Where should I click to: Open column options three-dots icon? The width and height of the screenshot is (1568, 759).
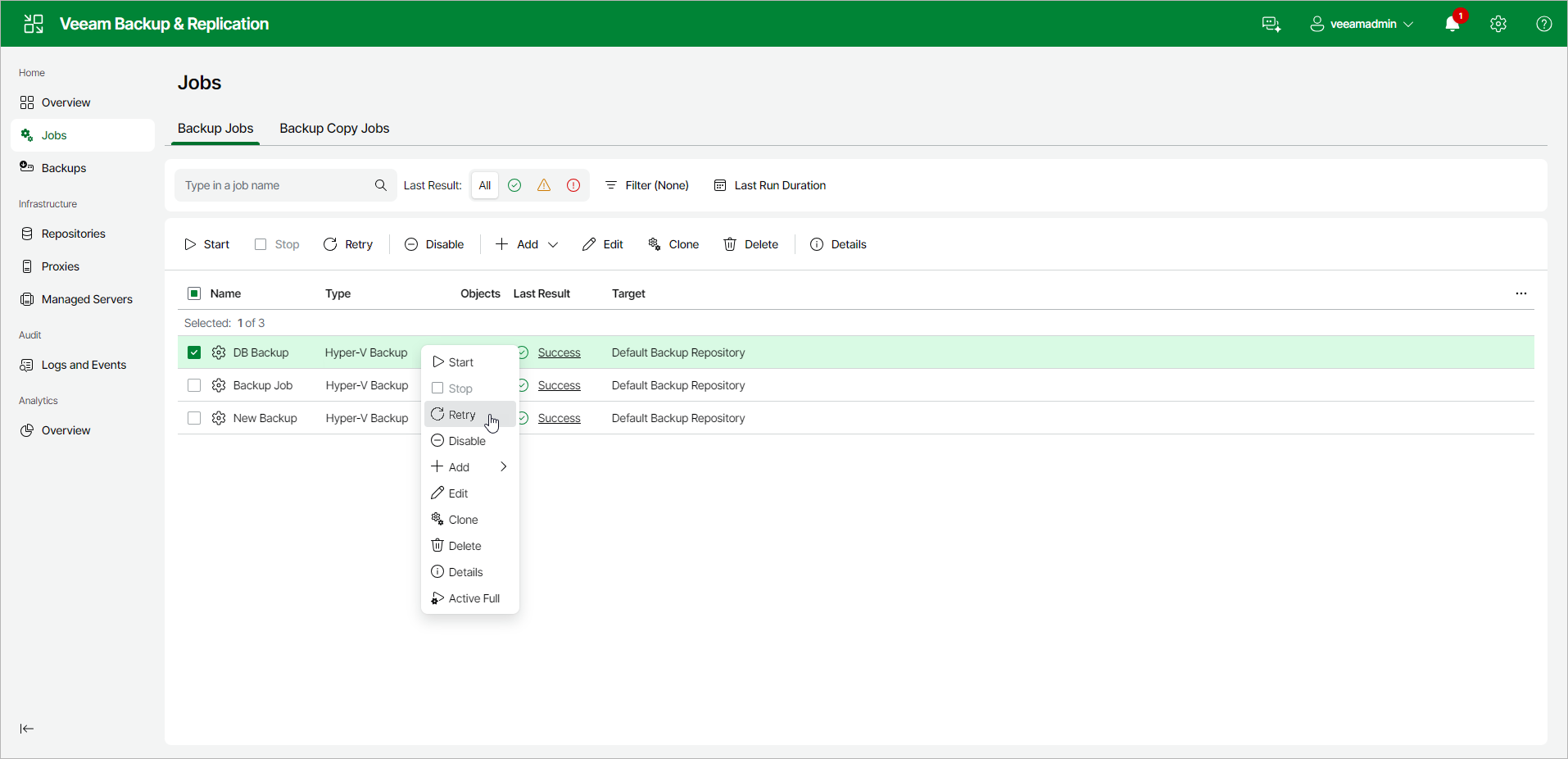1521,293
